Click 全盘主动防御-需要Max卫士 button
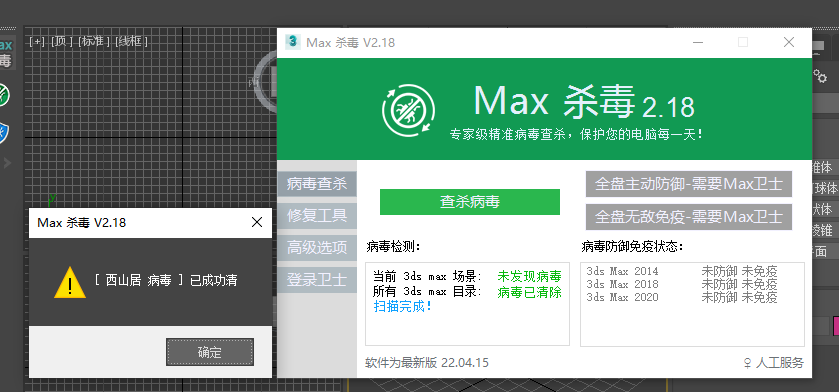This screenshot has width=839, height=392. (x=689, y=185)
